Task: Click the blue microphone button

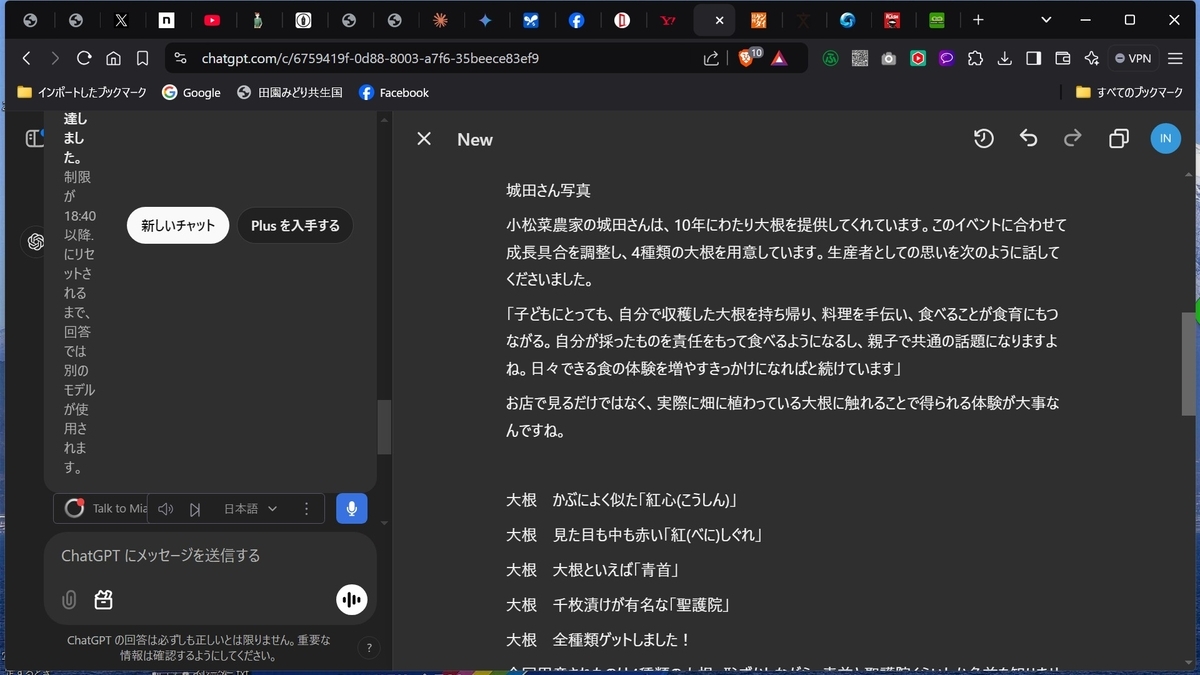Action: (x=352, y=508)
